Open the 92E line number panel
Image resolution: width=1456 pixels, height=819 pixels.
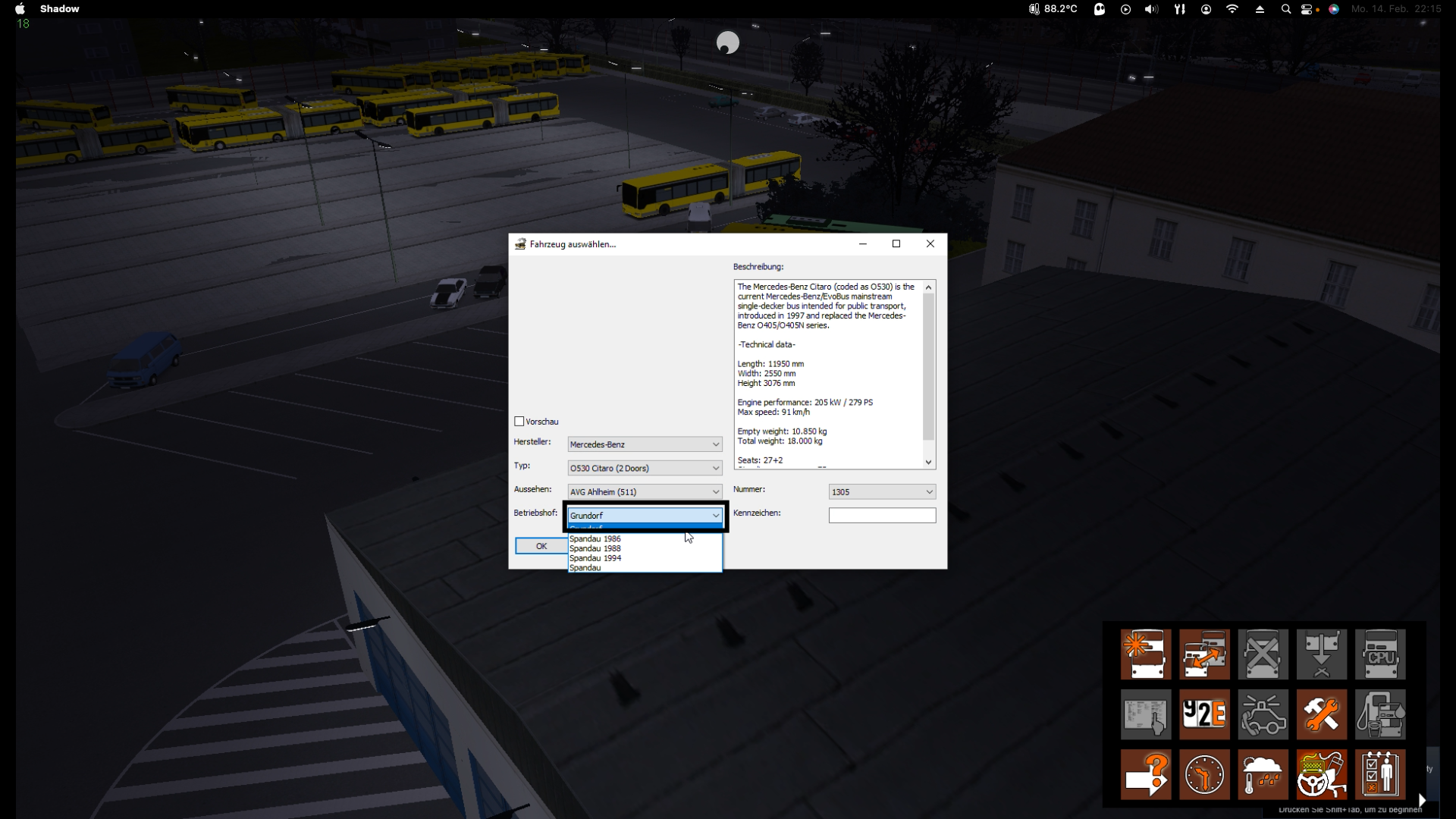[1204, 714]
